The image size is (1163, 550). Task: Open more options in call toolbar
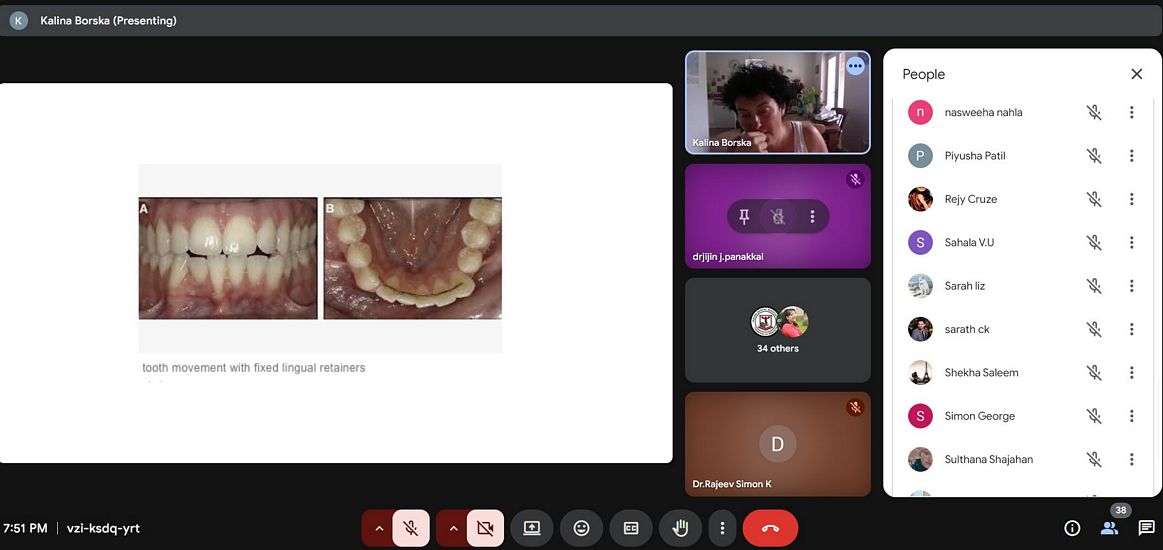point(722,529)
